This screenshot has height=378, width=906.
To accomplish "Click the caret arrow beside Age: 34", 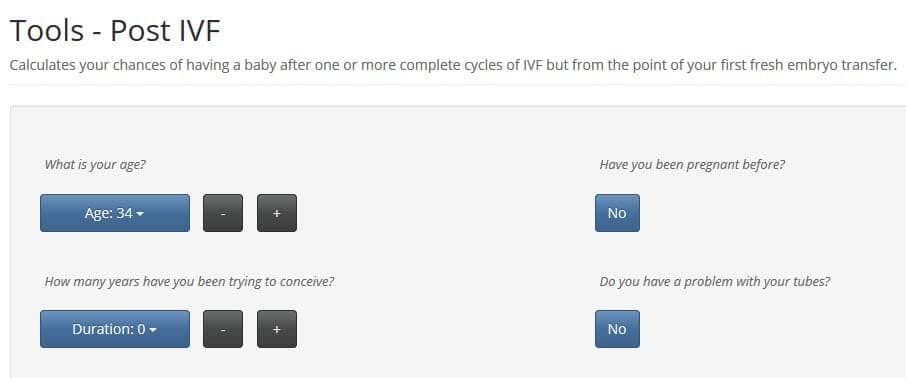I will [x=140, y=214].
